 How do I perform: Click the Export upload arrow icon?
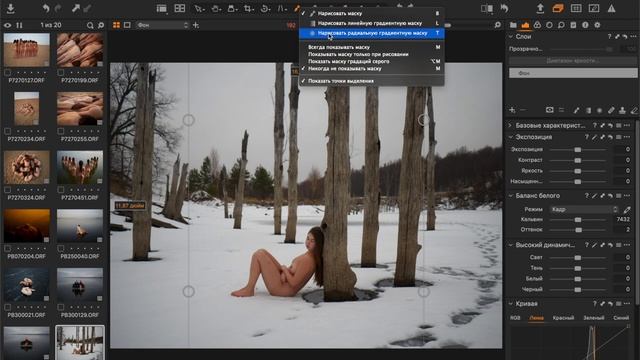(540, 8)
